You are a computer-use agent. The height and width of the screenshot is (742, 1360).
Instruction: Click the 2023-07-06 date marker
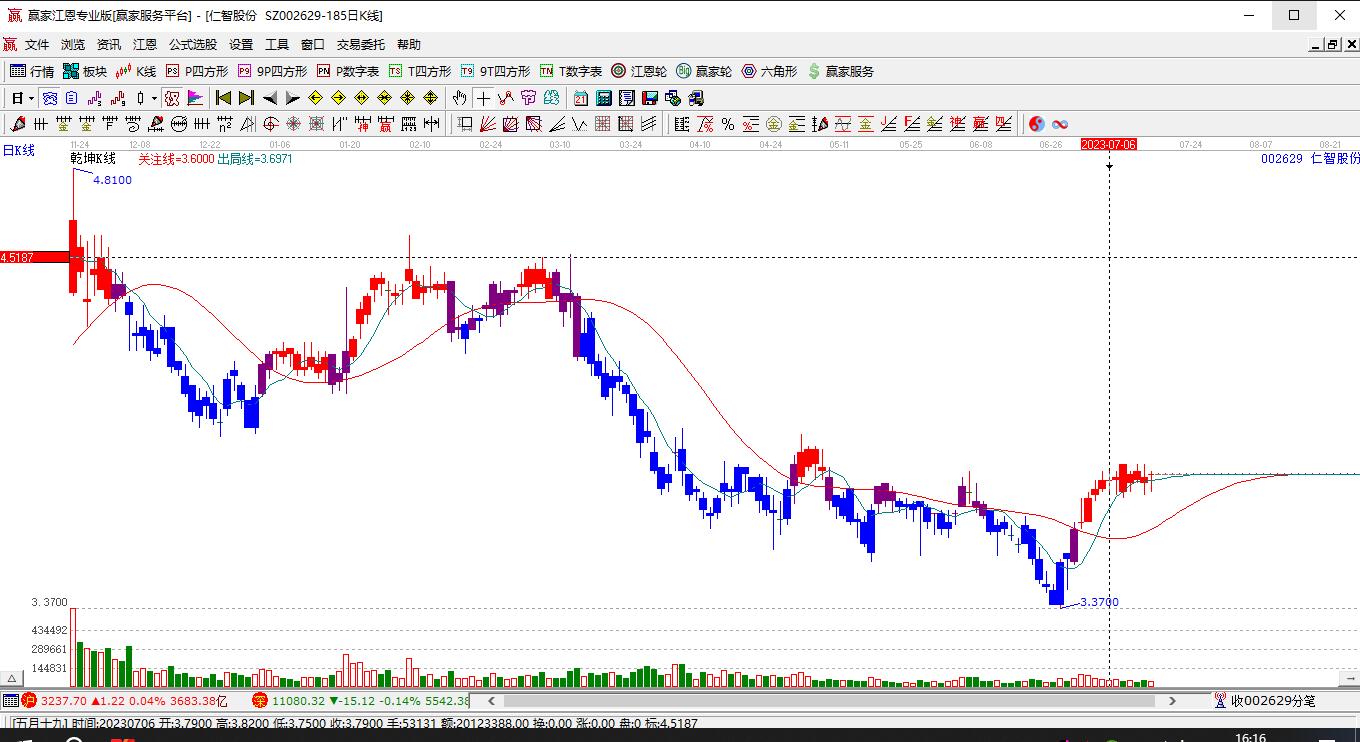[1109, 145]
